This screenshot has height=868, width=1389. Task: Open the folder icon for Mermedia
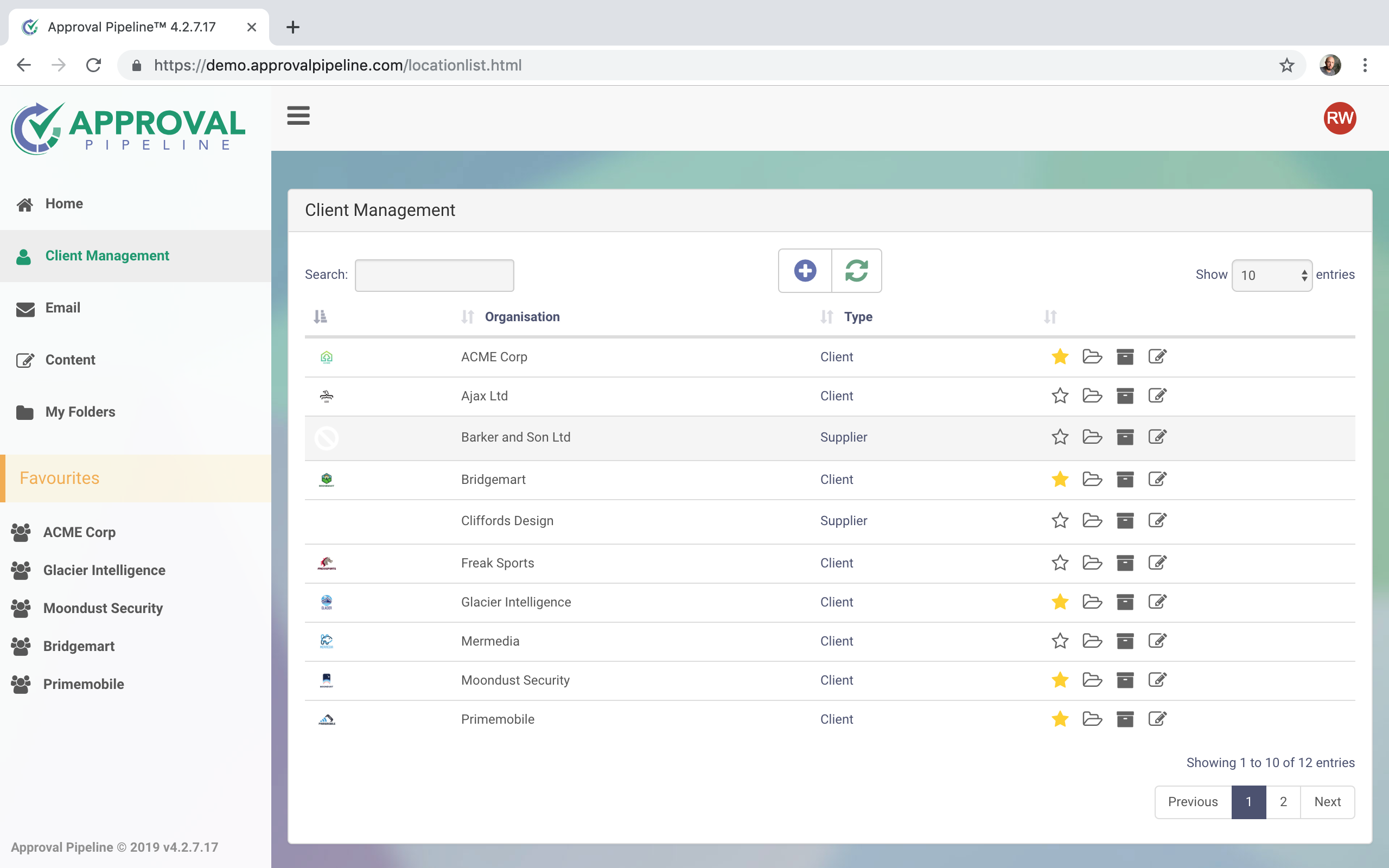[x=1092, y=641]
